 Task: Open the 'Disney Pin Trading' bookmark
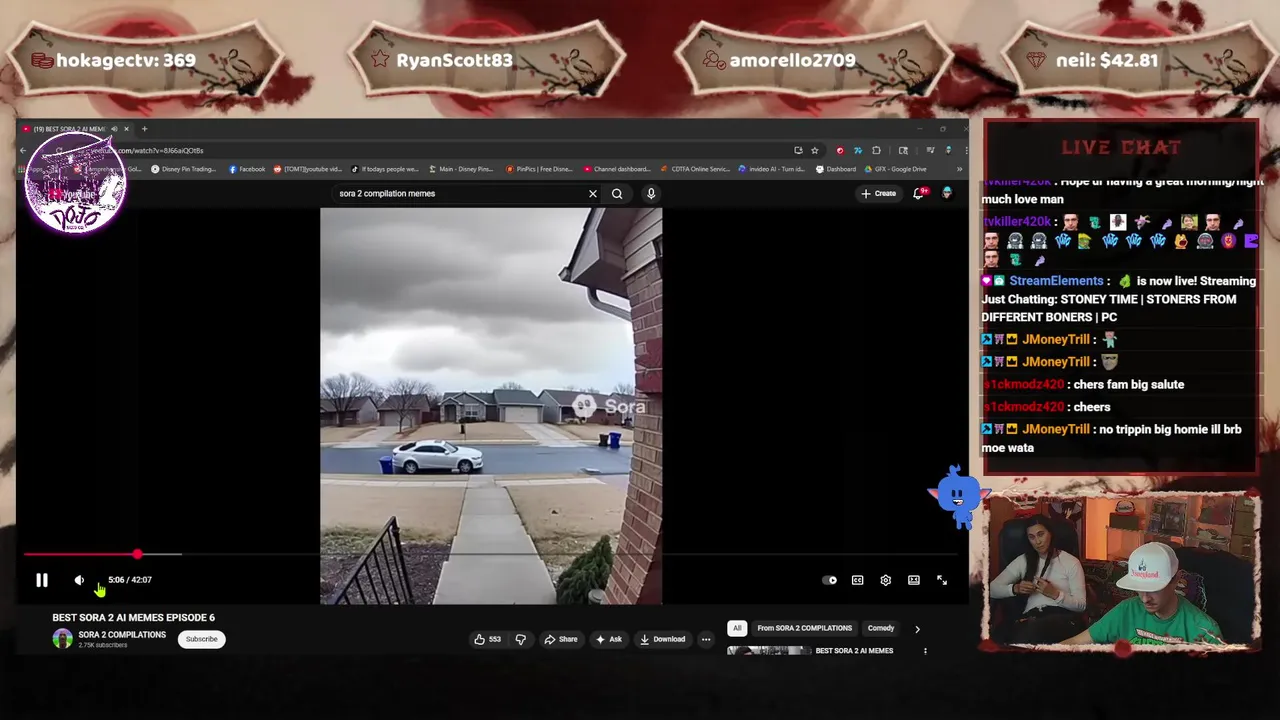183,169
